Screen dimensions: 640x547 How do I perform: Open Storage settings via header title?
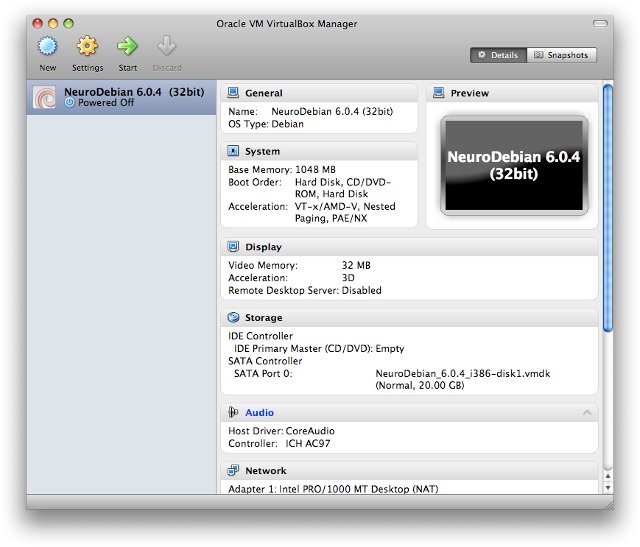(x=264, y=318)
